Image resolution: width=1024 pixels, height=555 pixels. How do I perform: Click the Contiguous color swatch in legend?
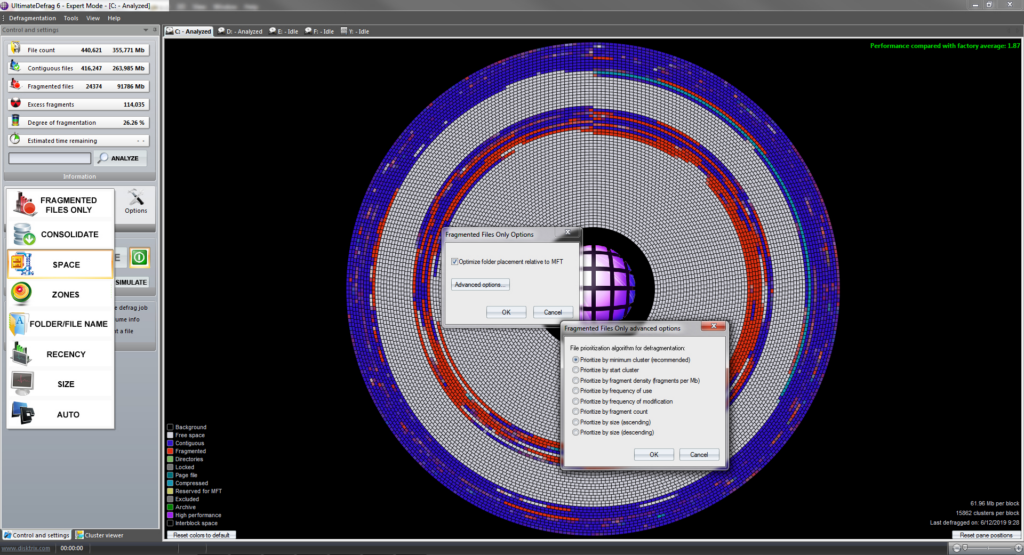[x=170, y=443]
